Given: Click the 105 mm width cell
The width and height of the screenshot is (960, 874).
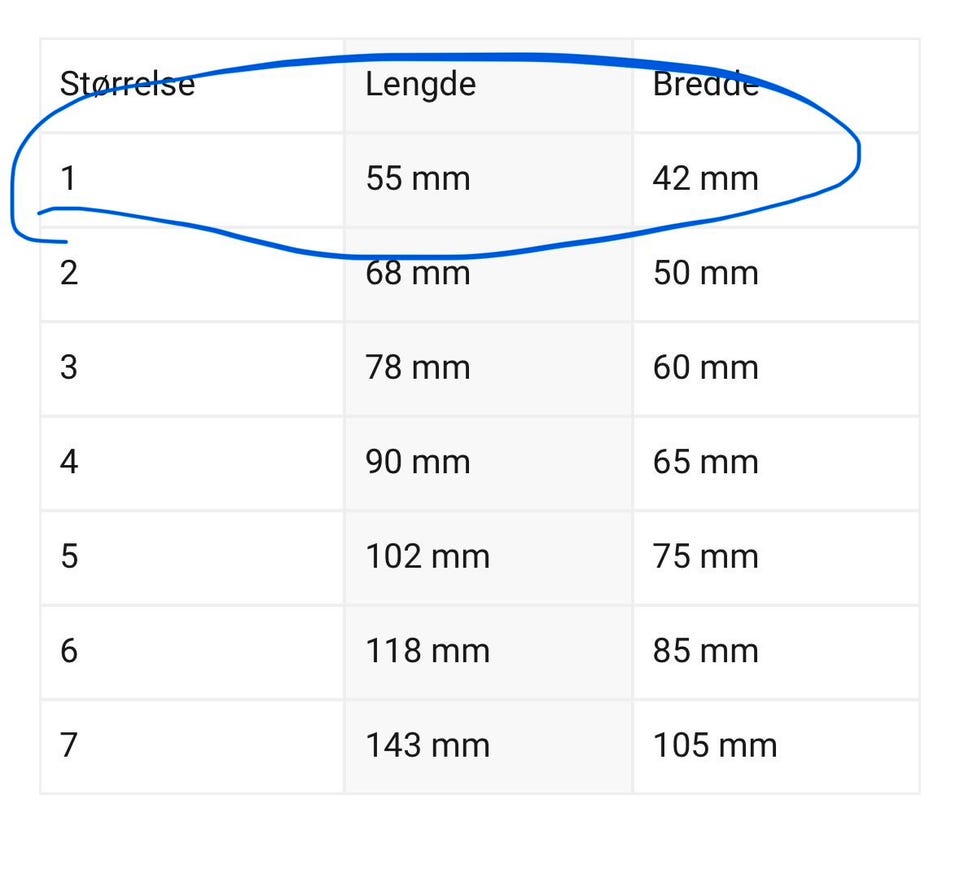Looking at the screenshot, I should pyautogui.click(x=776, y=747).
